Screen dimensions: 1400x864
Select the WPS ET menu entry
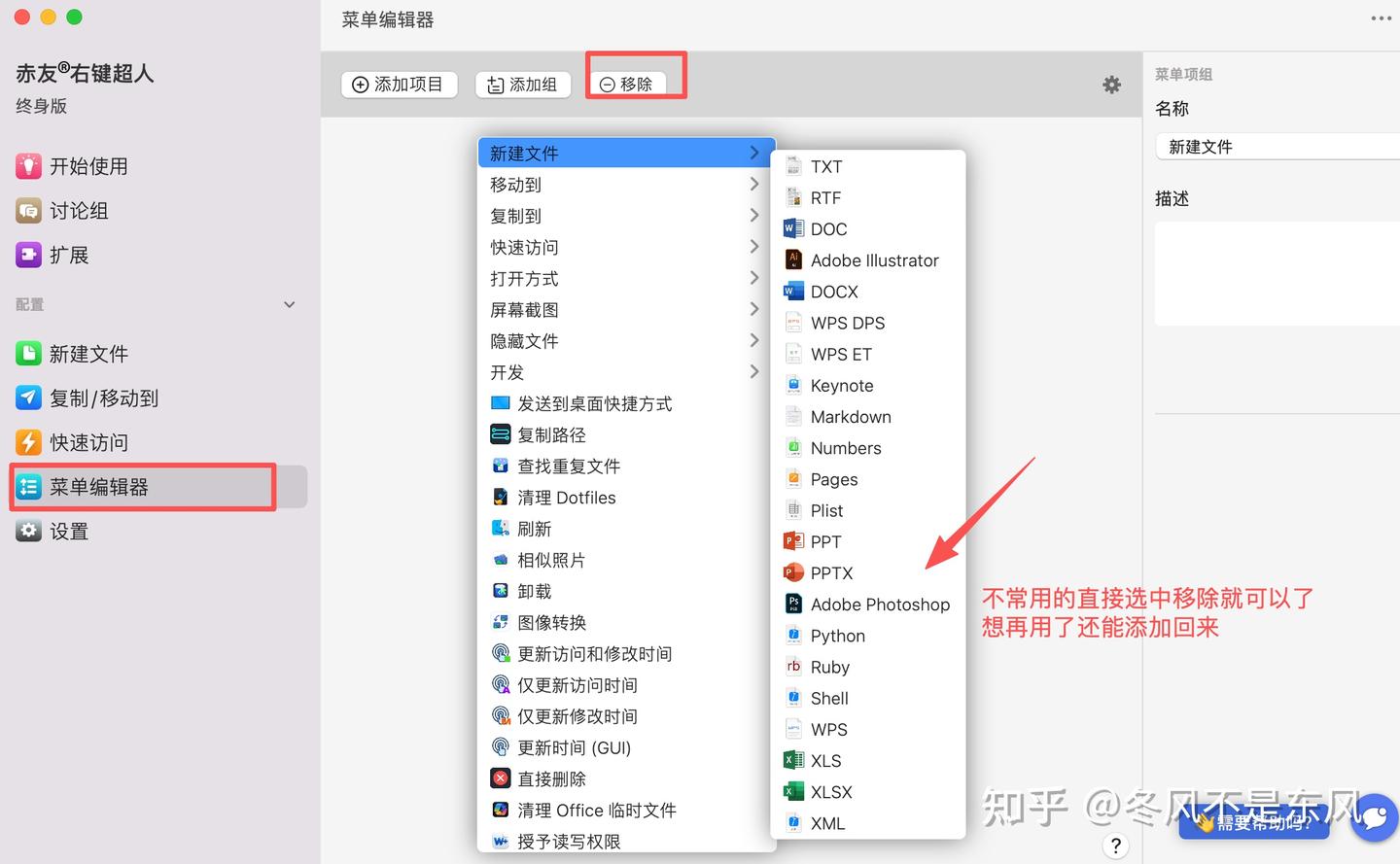pos(868,355)
